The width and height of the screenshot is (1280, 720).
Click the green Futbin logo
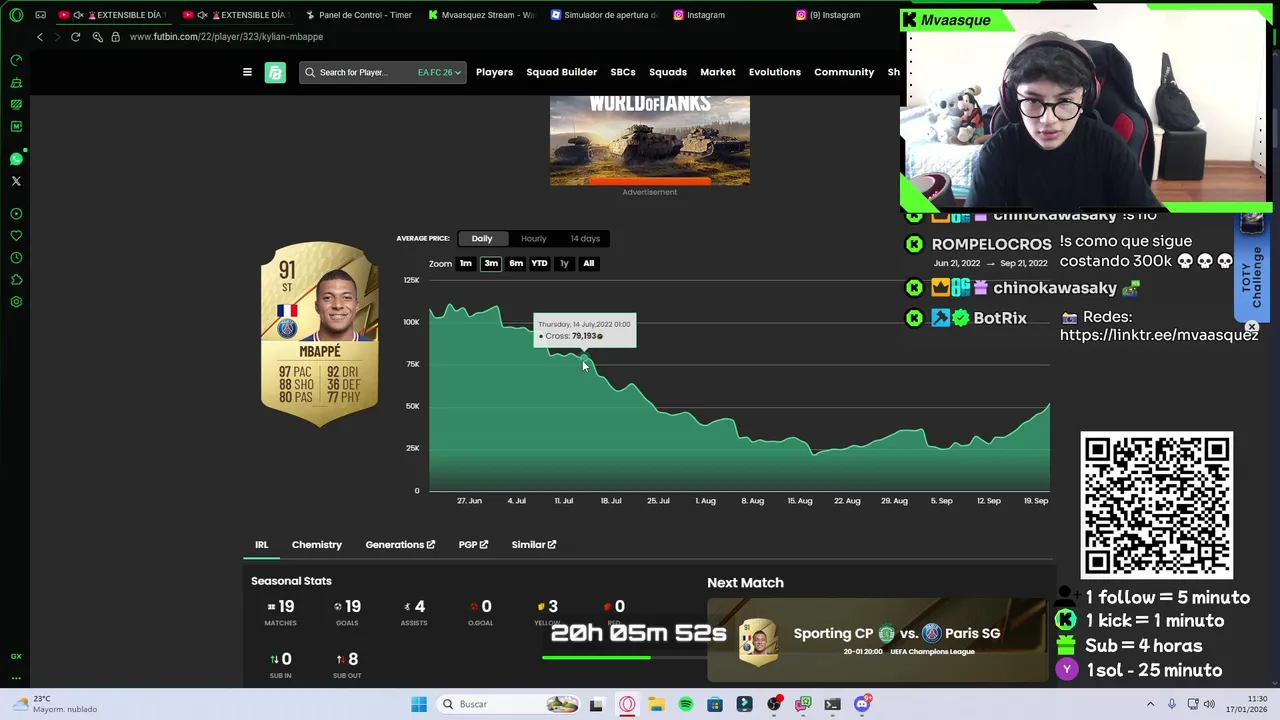pyautogui.click(x=275, y=72)
